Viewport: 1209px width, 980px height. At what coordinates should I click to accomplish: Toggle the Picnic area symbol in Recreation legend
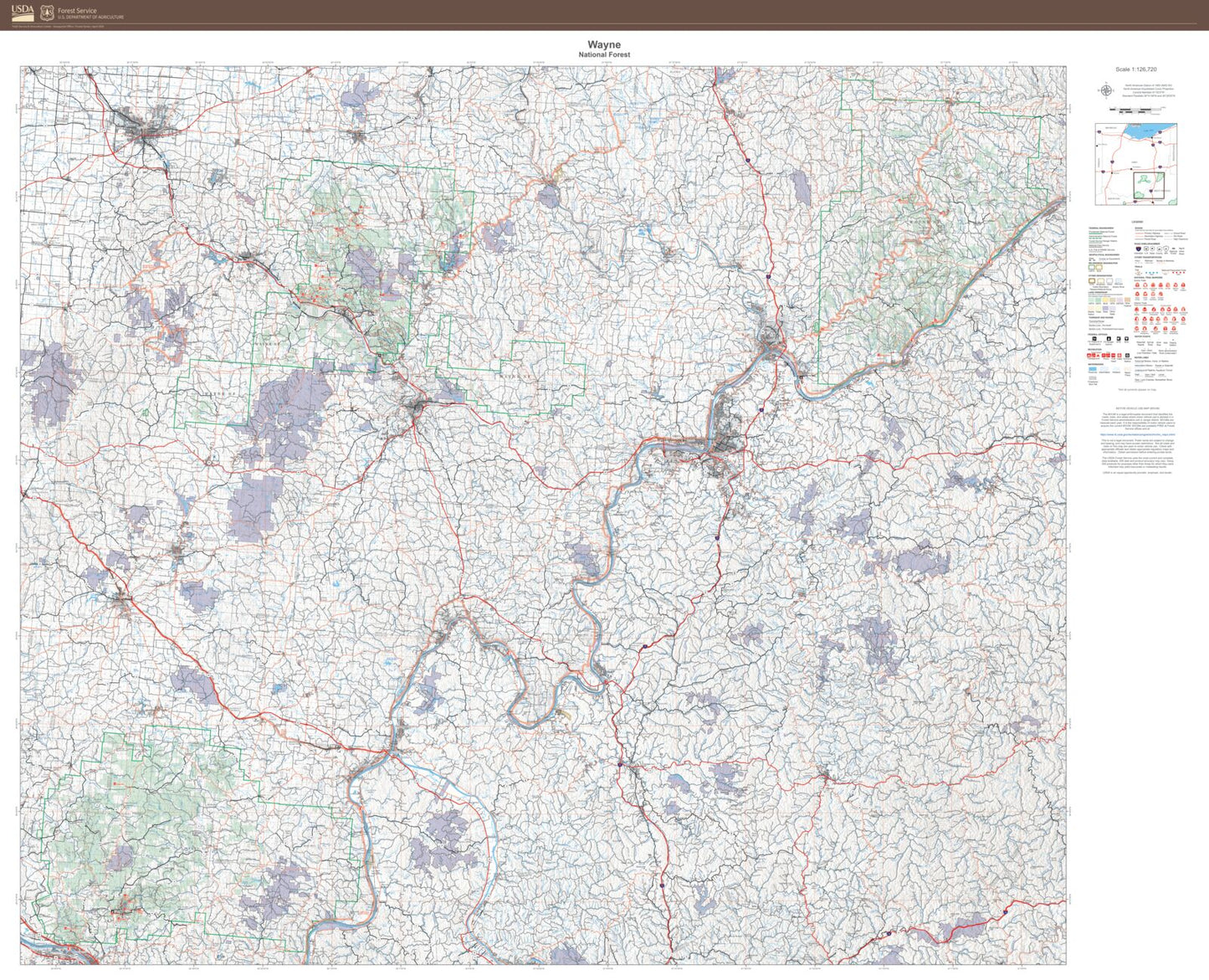point(1104,355)
